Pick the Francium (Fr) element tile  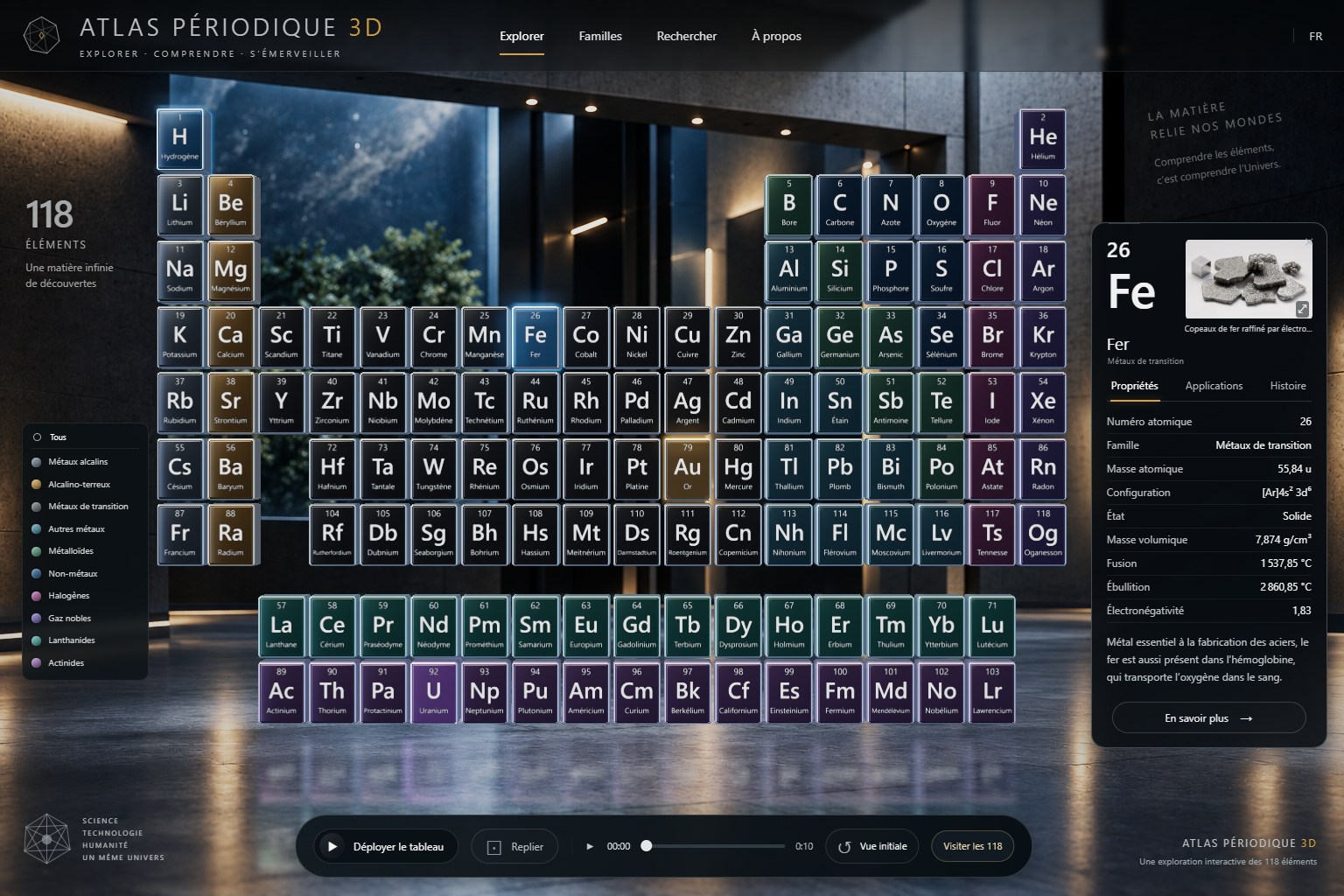tap(179, 533)
